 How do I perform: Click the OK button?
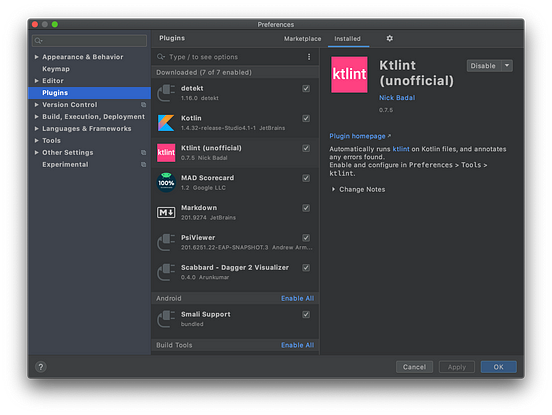pos(498,367)
